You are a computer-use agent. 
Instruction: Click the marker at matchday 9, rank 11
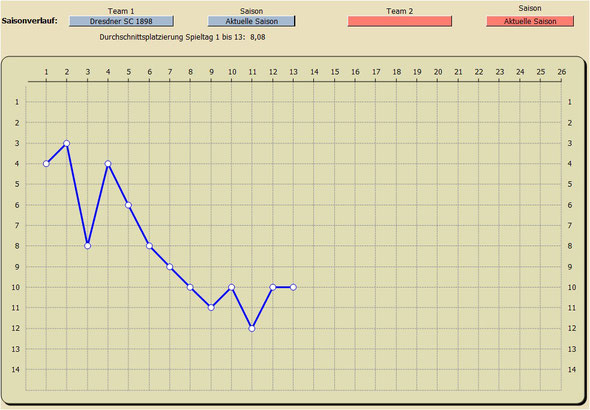[x=211, y=308]
